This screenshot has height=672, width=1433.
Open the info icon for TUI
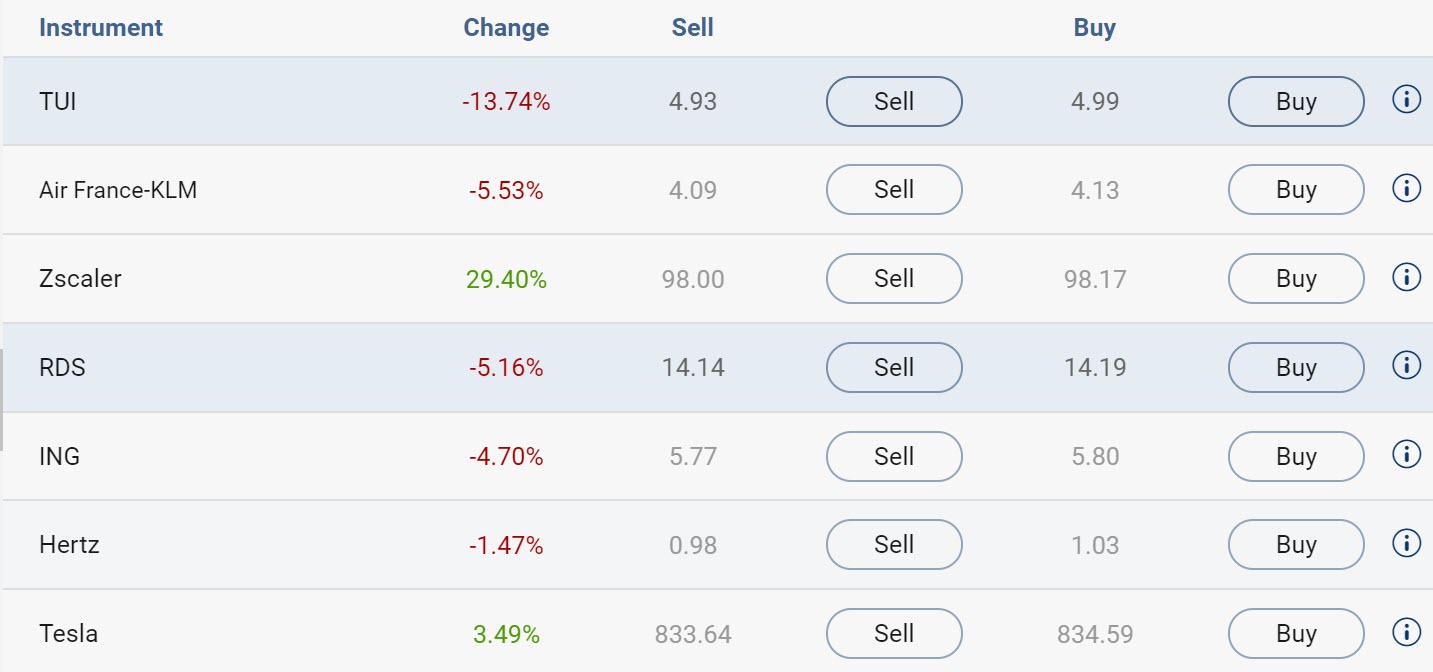[x=1406, y=99]
